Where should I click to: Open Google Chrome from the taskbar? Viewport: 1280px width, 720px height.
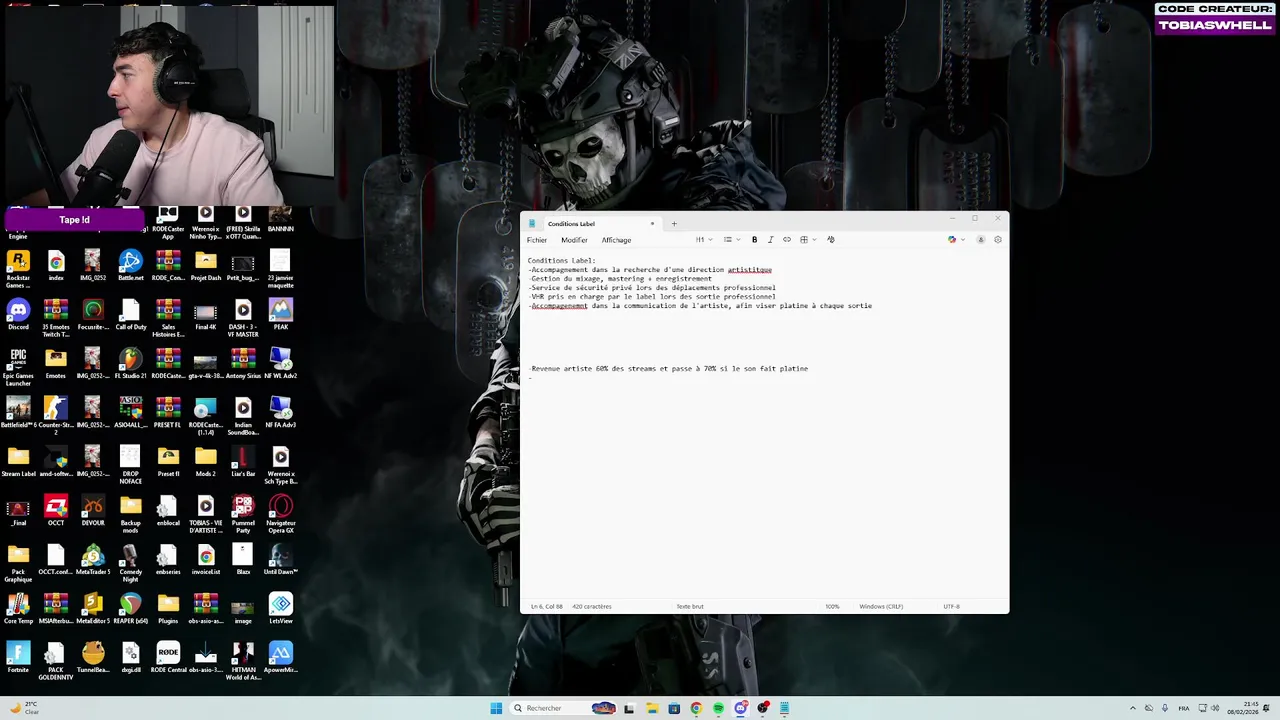tap(696, 708)
